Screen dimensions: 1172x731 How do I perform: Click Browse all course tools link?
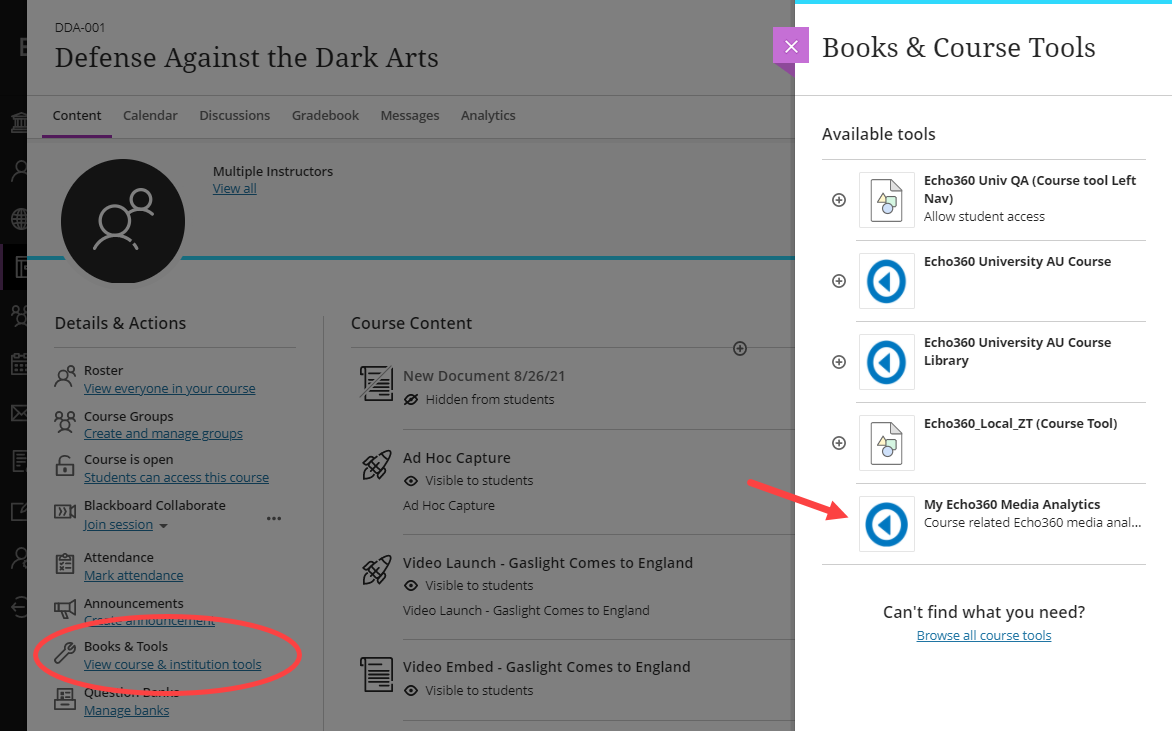[984, 635]
